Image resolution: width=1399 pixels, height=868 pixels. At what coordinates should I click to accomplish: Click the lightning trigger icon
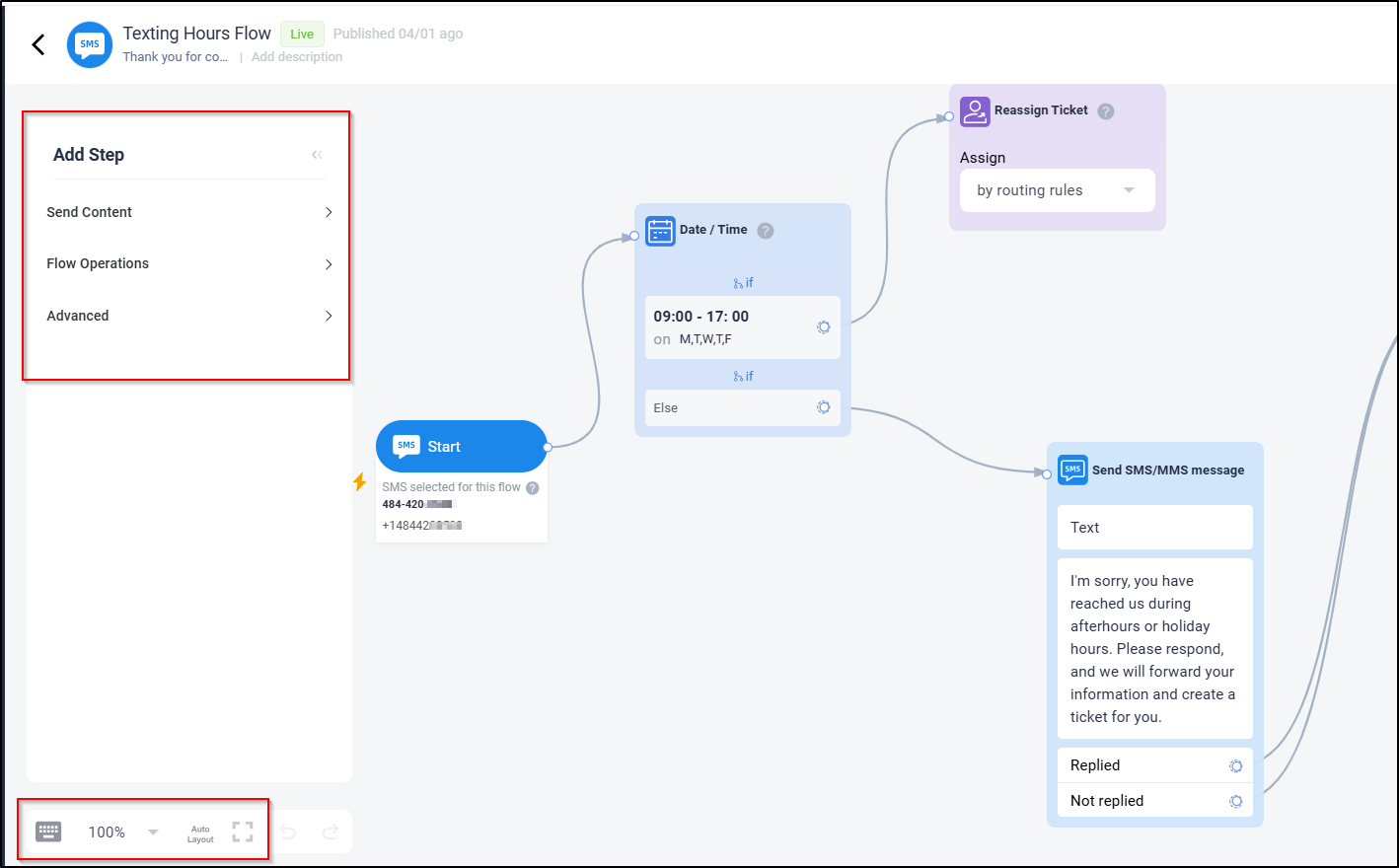pyautogui.click(x=360, y=482)
